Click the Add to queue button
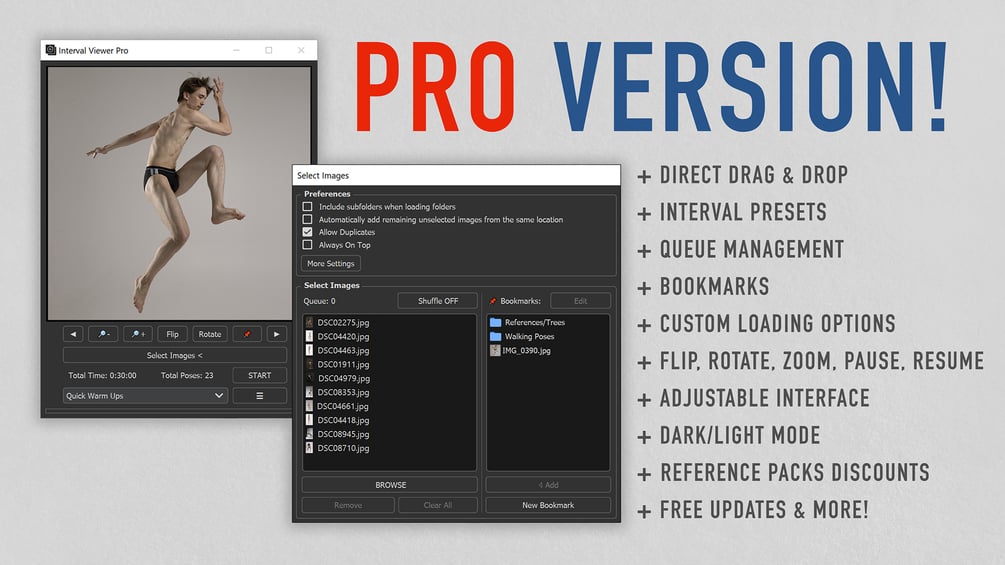The image size is (1005, 565). click(548, 485)
